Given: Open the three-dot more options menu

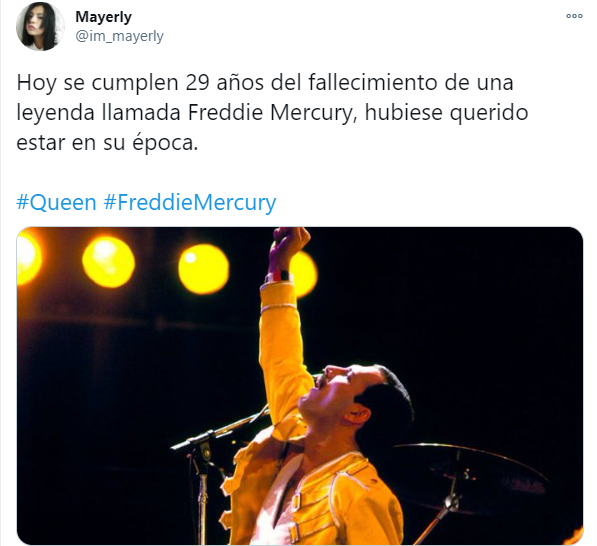Looking at the screenshot, I should 574,16.
